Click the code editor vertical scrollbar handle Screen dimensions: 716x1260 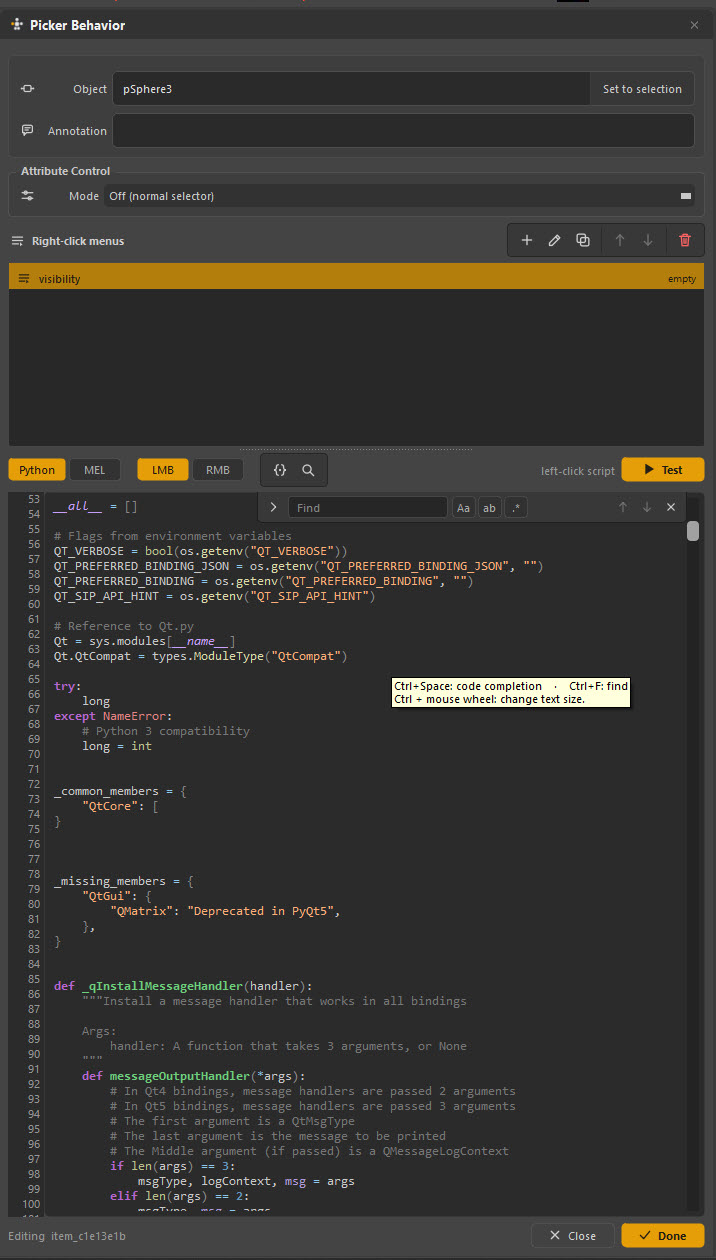pyautogui.click(x=693, y=531)
